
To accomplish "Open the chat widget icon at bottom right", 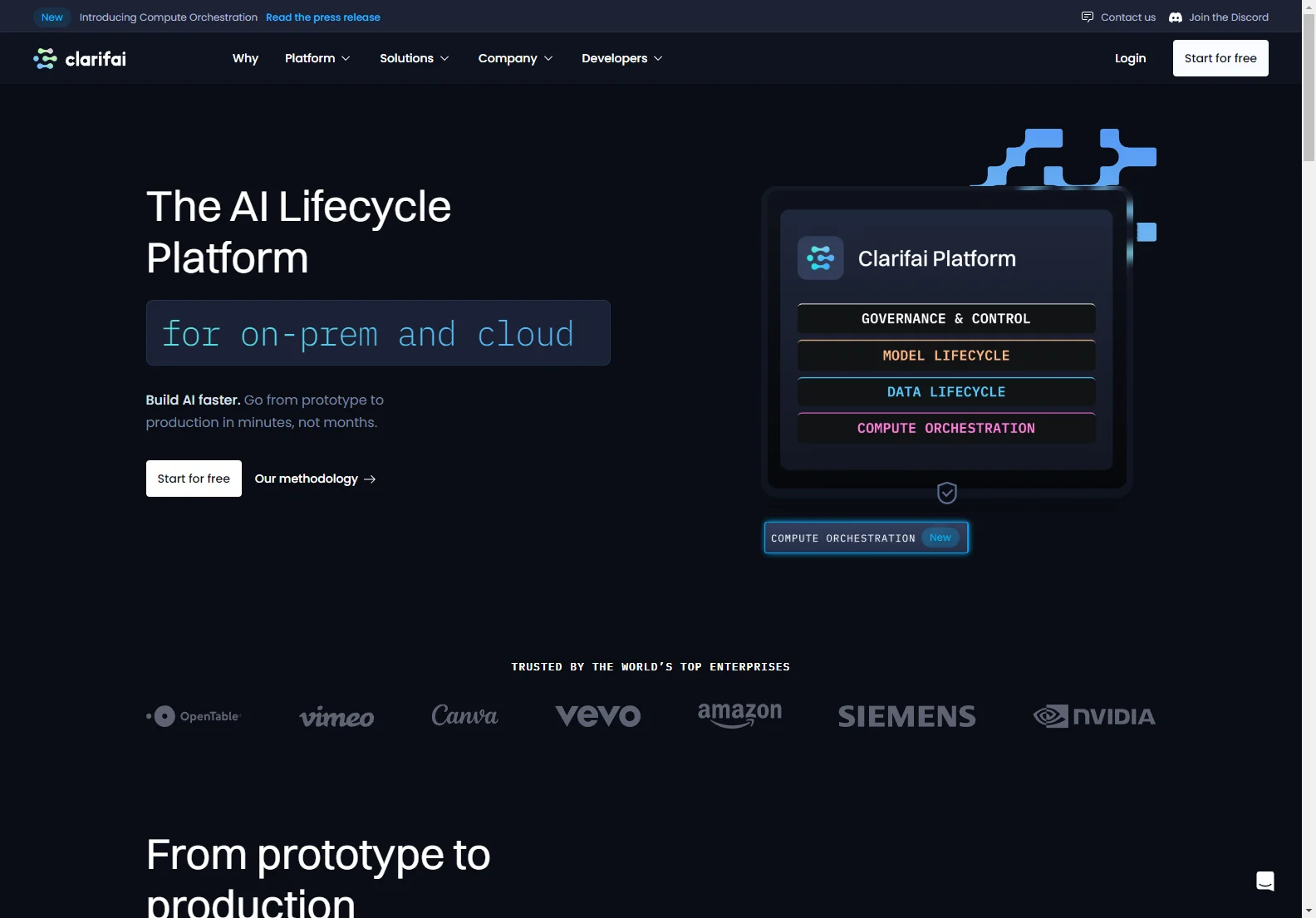I will [x=1265, y=881].
